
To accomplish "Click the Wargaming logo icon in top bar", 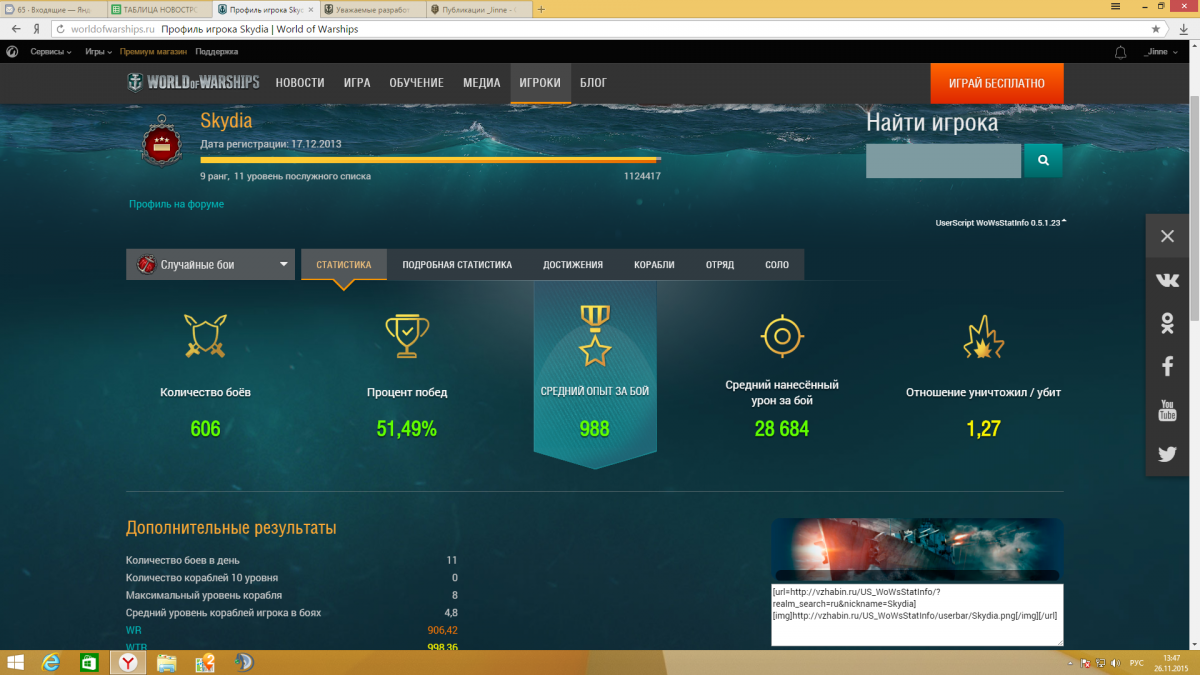I will 12,52.
